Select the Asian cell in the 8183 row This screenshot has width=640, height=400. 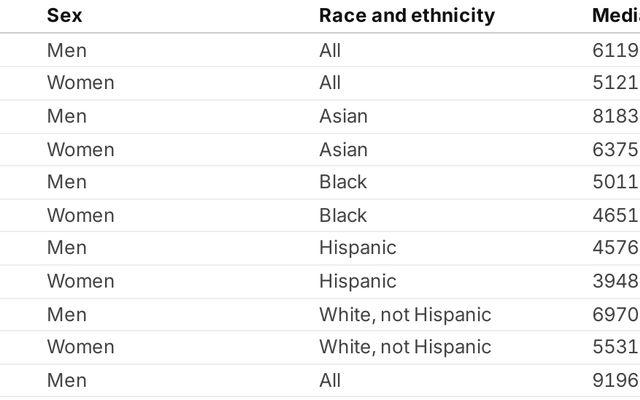click(343, 116)
